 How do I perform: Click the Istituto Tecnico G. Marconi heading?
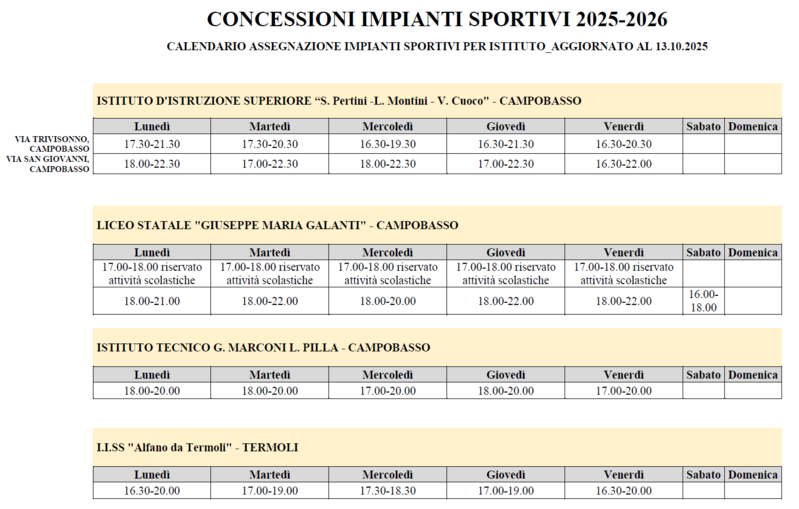263,348
